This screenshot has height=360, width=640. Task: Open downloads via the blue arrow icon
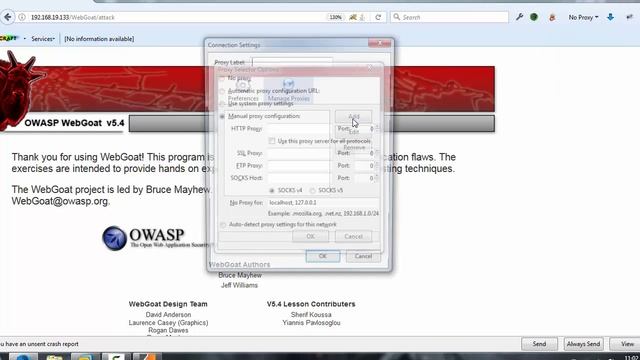[x=610, y=17]
